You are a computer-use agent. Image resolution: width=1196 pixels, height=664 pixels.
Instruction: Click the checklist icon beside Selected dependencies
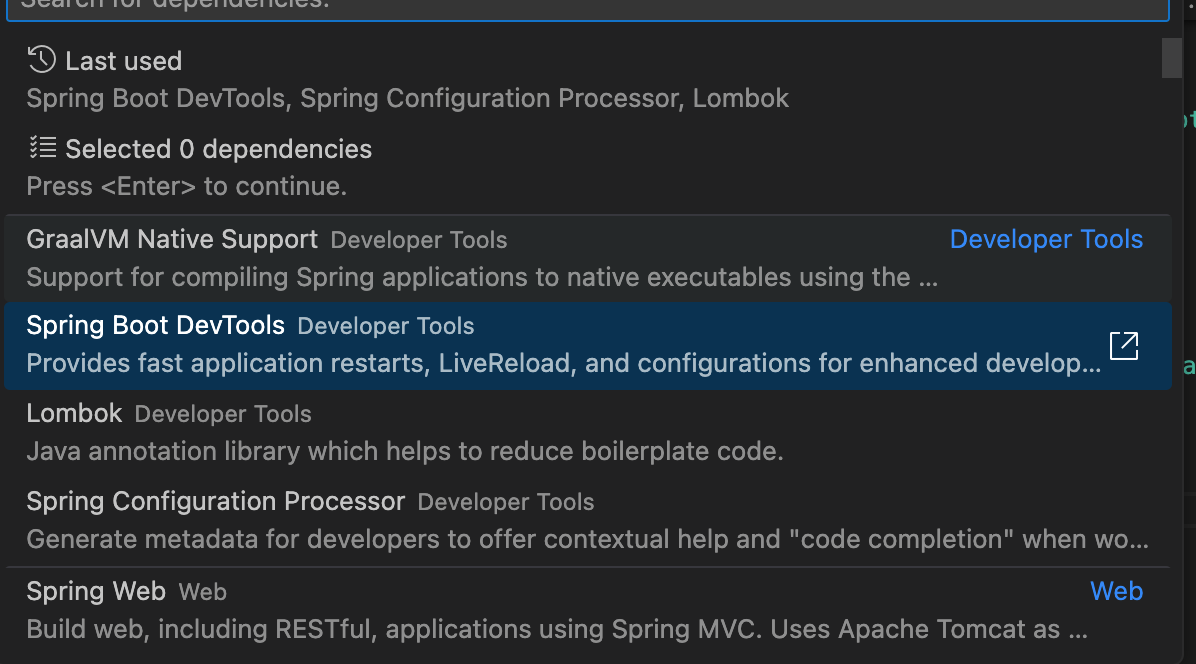[42, 148]
